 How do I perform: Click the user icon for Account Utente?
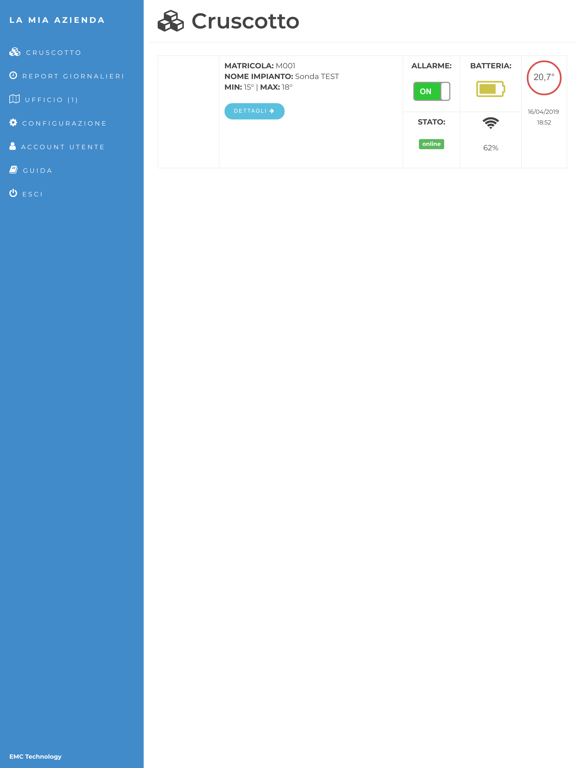[13, 146]
